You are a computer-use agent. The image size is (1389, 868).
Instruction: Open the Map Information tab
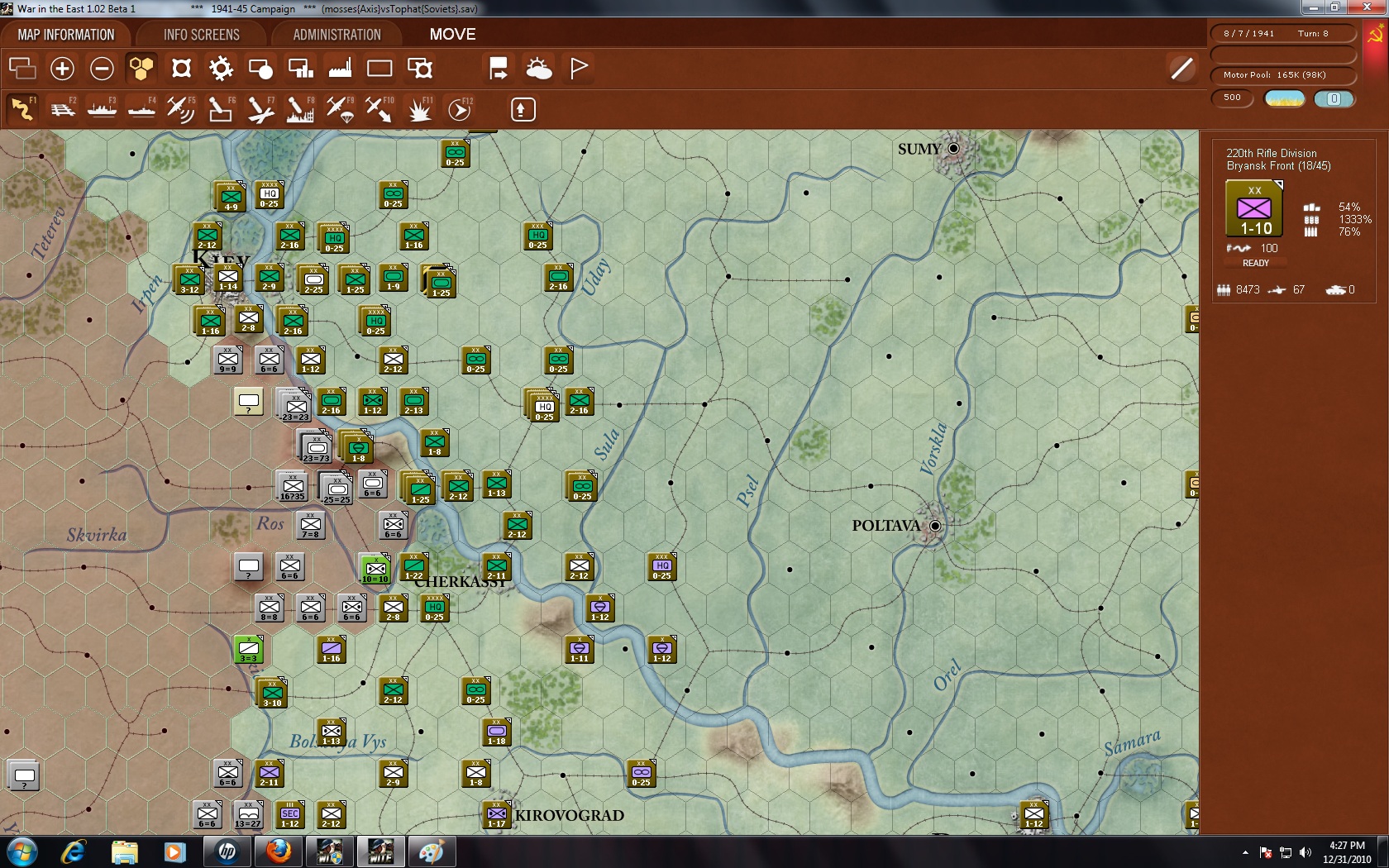click(66, 35)
